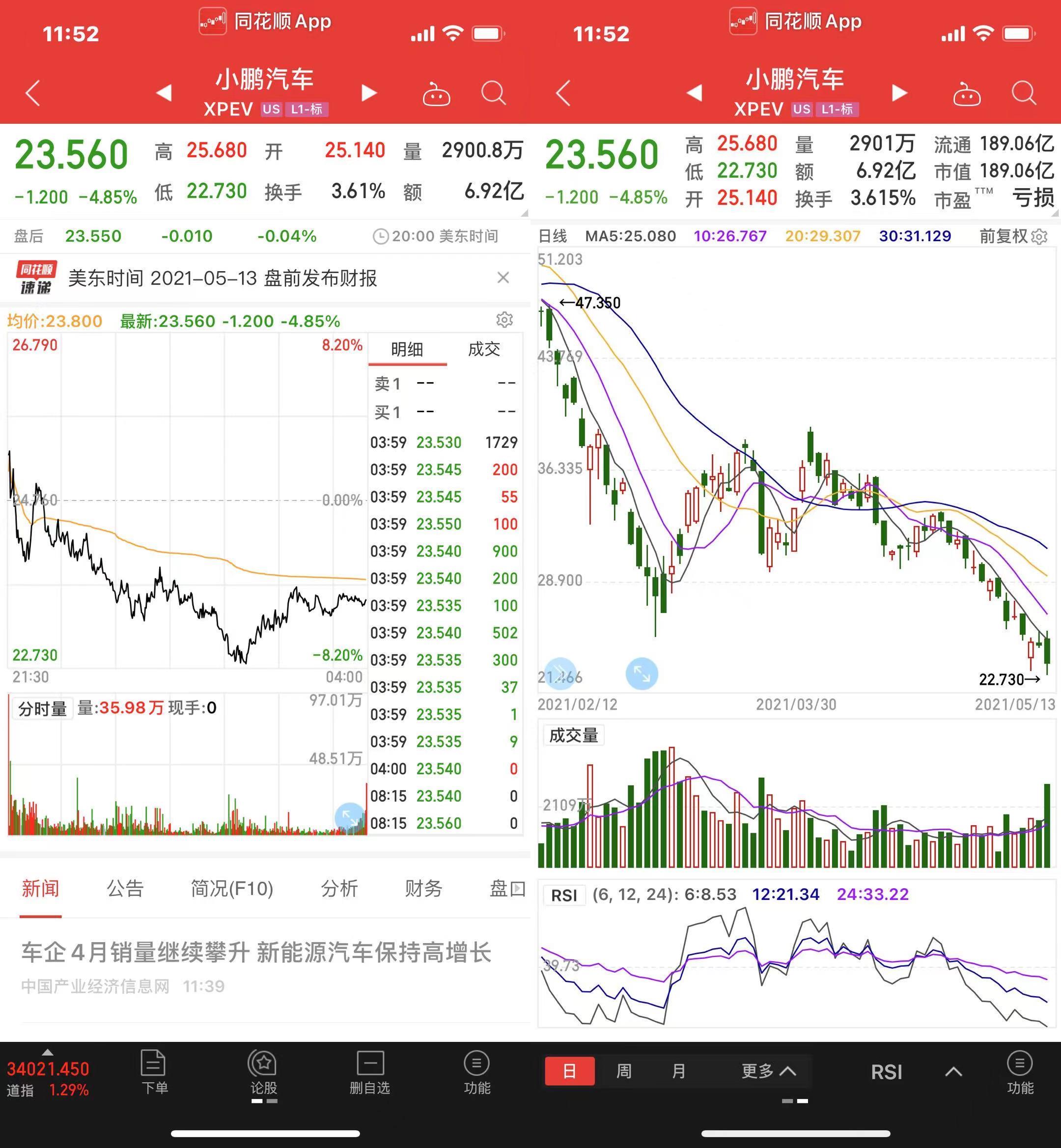
Task: Go to previous stock in left header
Action: pyautogui.click(x=164, y=93)
